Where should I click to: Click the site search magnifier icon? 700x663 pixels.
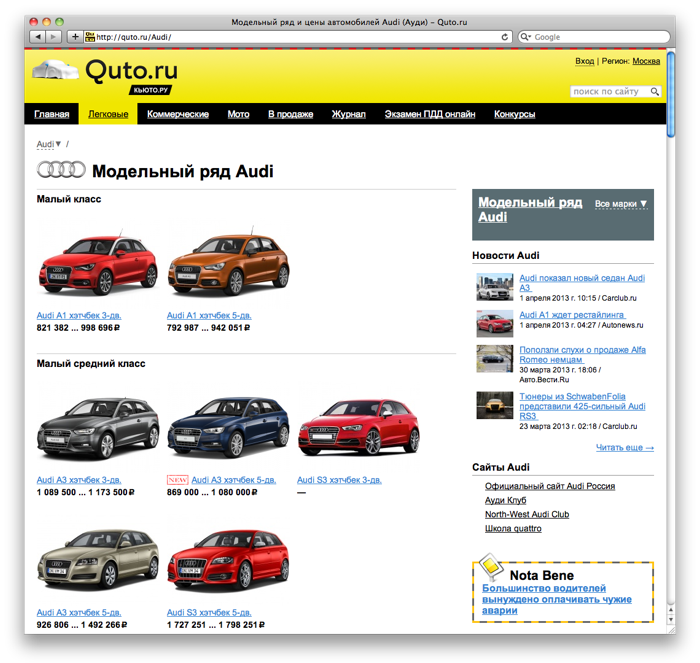[654, 92]
